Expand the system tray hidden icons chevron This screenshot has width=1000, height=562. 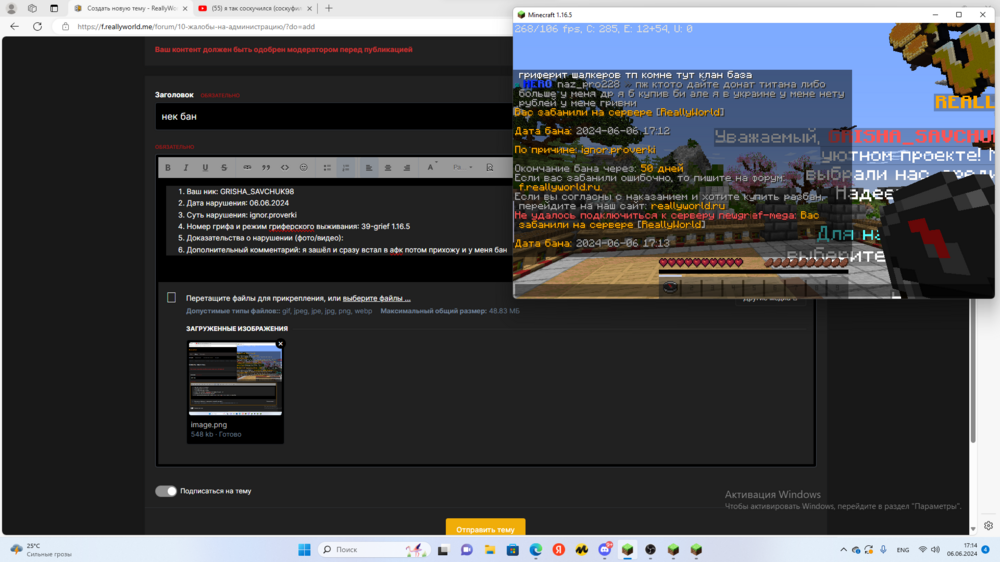click(x=843, y=549)
